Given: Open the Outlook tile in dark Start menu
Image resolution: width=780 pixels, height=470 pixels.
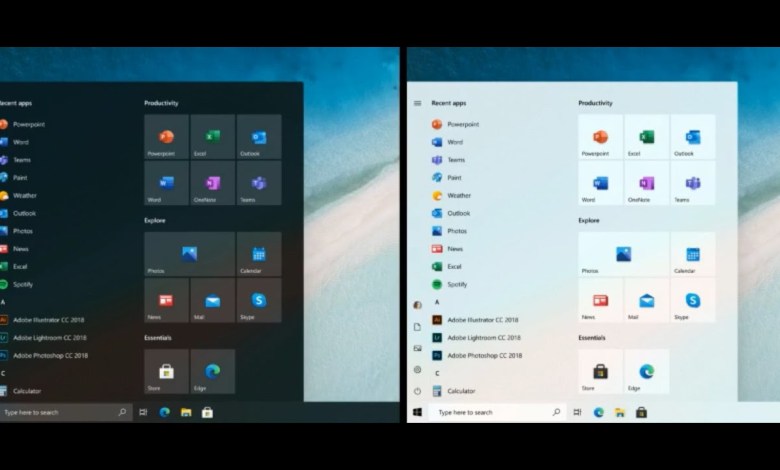Looking at the screenshot, I should pos(259,137).
